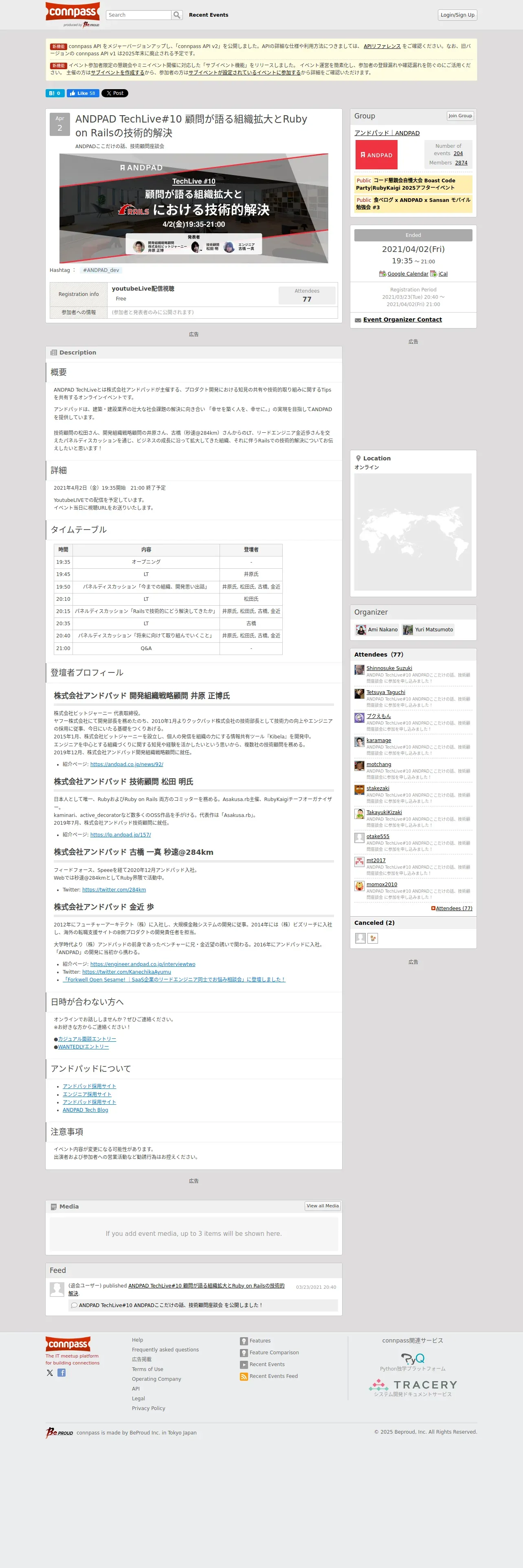Image resolution: width=523 pixels, height=1568 pixels.
Task: Click the Join Group button
Action: pos(460,116)
